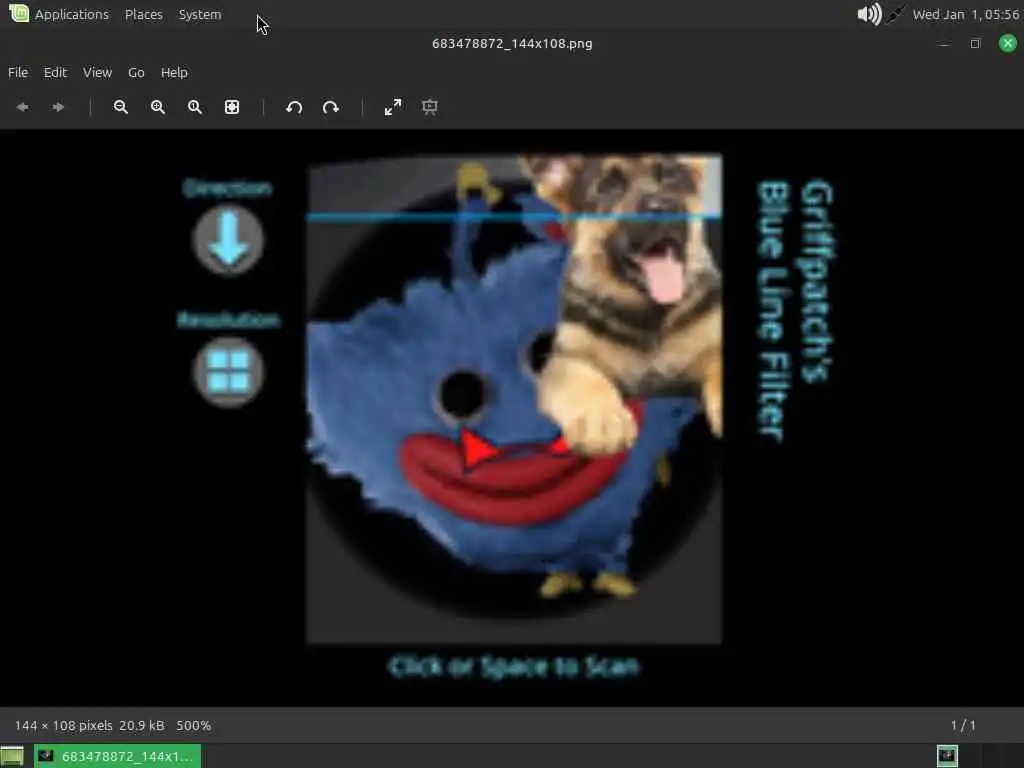The width and height of the screenshot is (1024, 768).
Task: Open the Edit menu
Action: tap(56, 72)
